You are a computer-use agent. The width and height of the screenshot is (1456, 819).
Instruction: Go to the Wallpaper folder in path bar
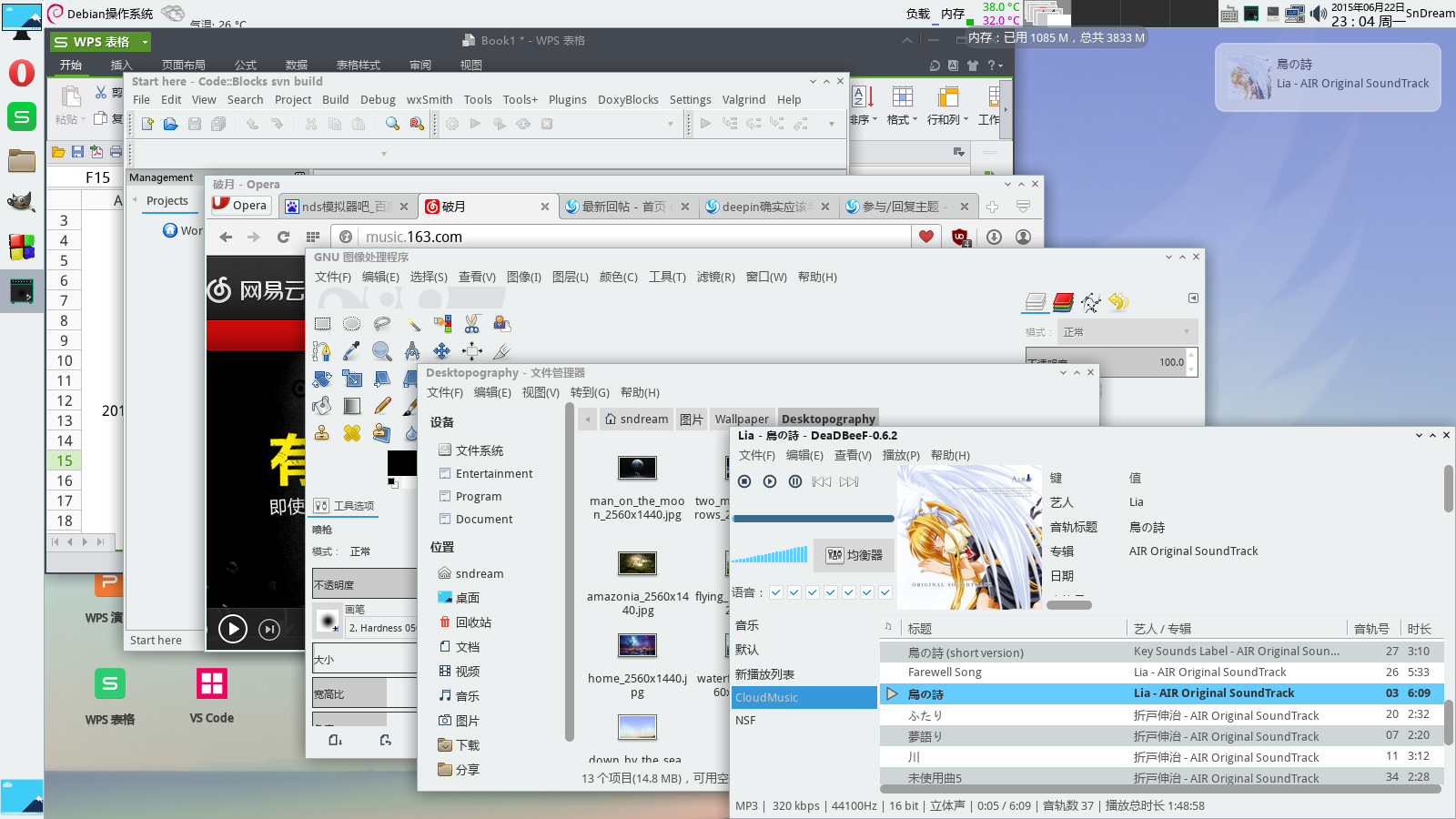[741, 419]
